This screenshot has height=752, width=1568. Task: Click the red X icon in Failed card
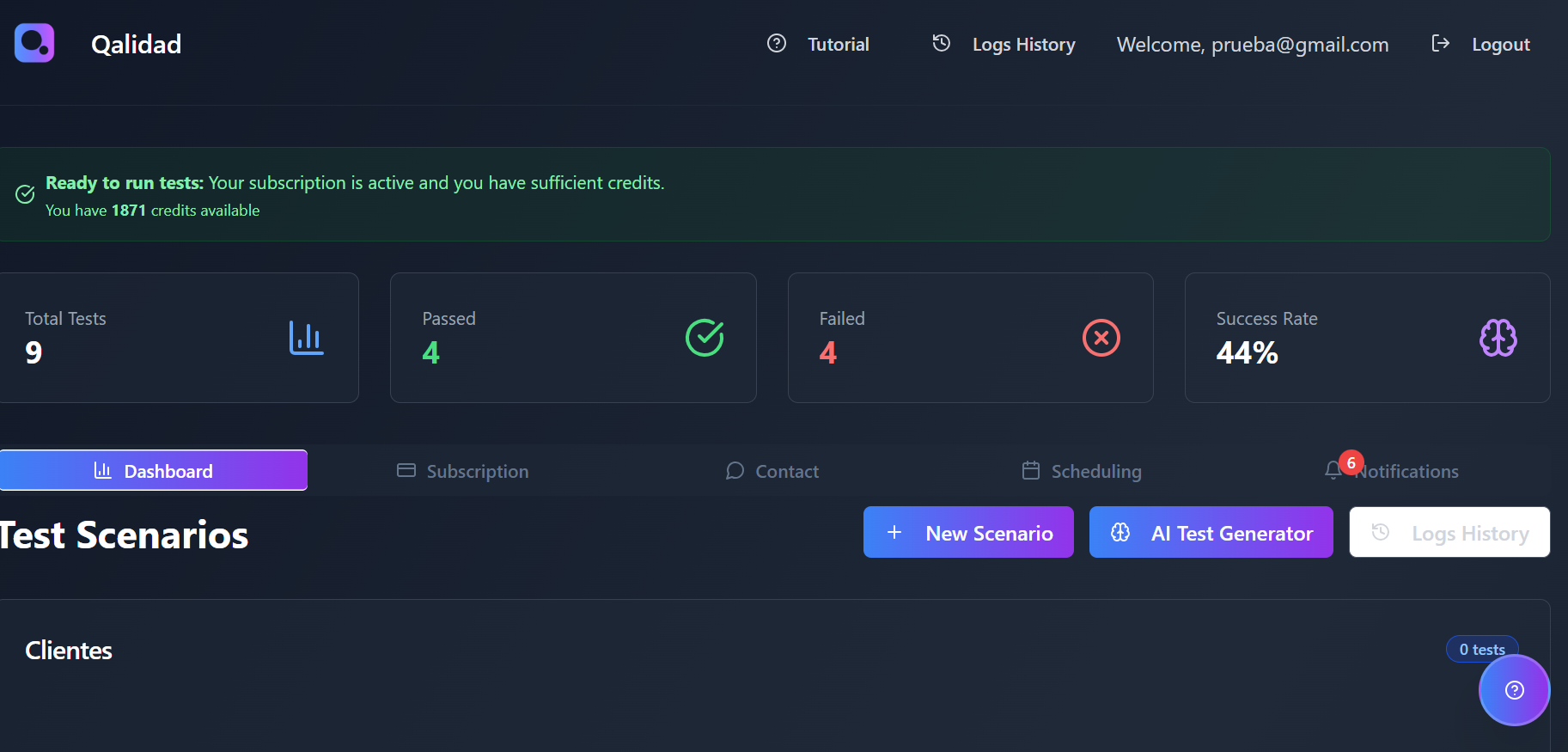click(x=1101, y=338)
